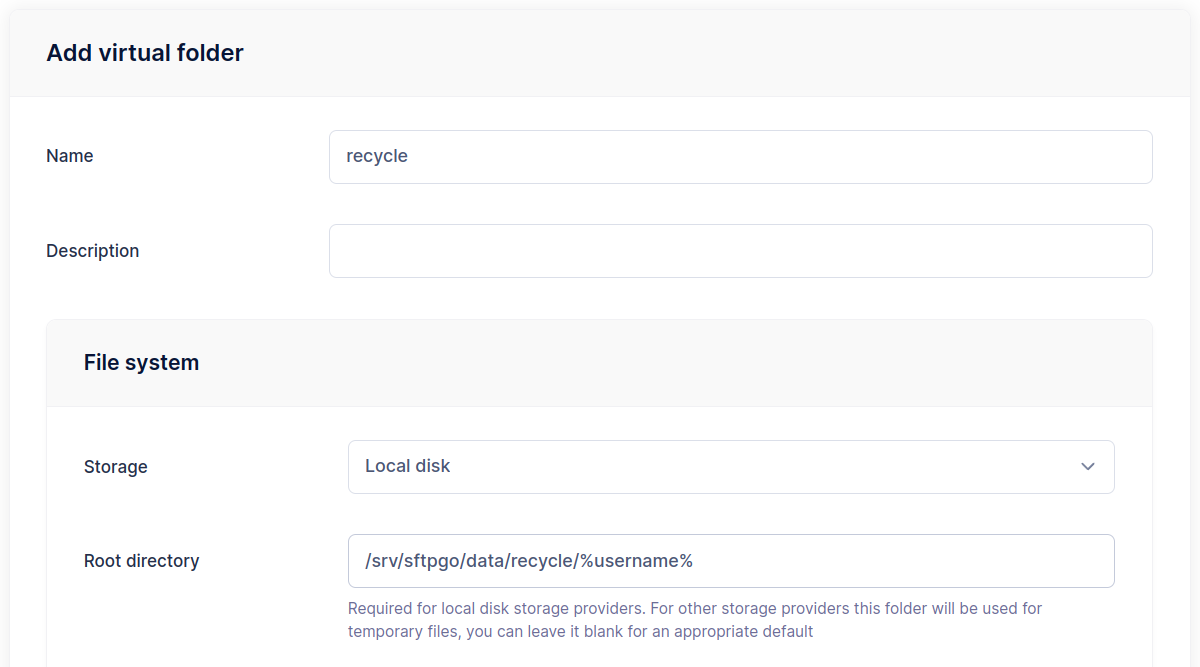Place cursor on the word recycle in Name
Screen dimensions: 1200x667
coord(377,157)
